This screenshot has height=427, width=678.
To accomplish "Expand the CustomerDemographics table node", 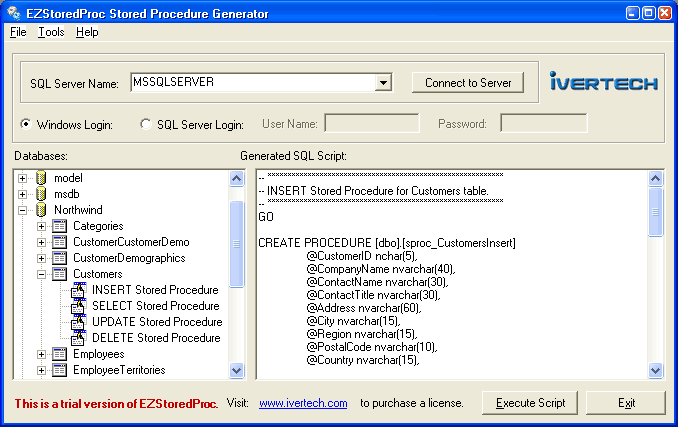I will (42, 258).
